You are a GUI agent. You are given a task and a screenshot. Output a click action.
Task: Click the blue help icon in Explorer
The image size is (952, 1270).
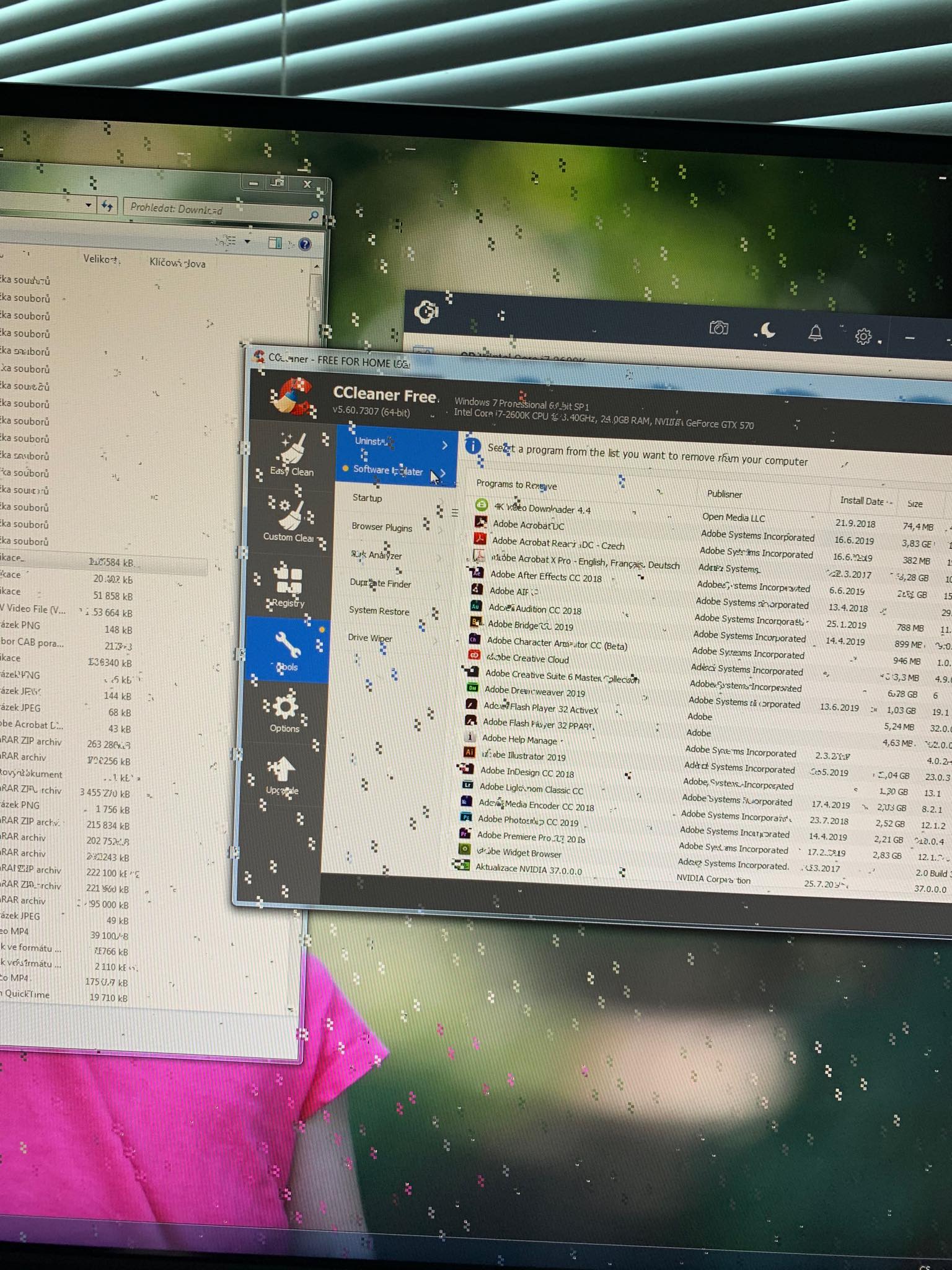pos(304,244)
